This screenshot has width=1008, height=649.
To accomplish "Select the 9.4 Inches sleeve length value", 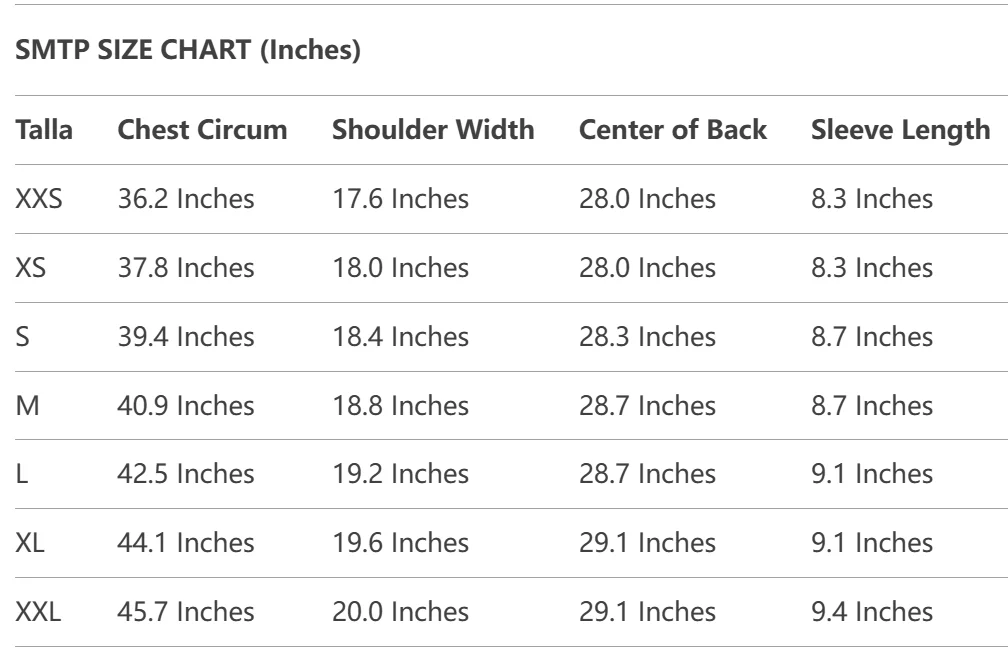I will pos(872,611).
